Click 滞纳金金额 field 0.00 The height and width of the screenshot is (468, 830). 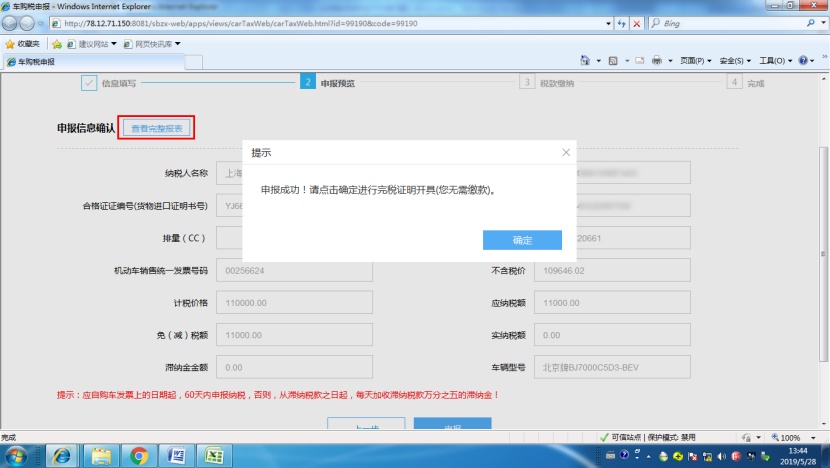(x=294, y=367)
